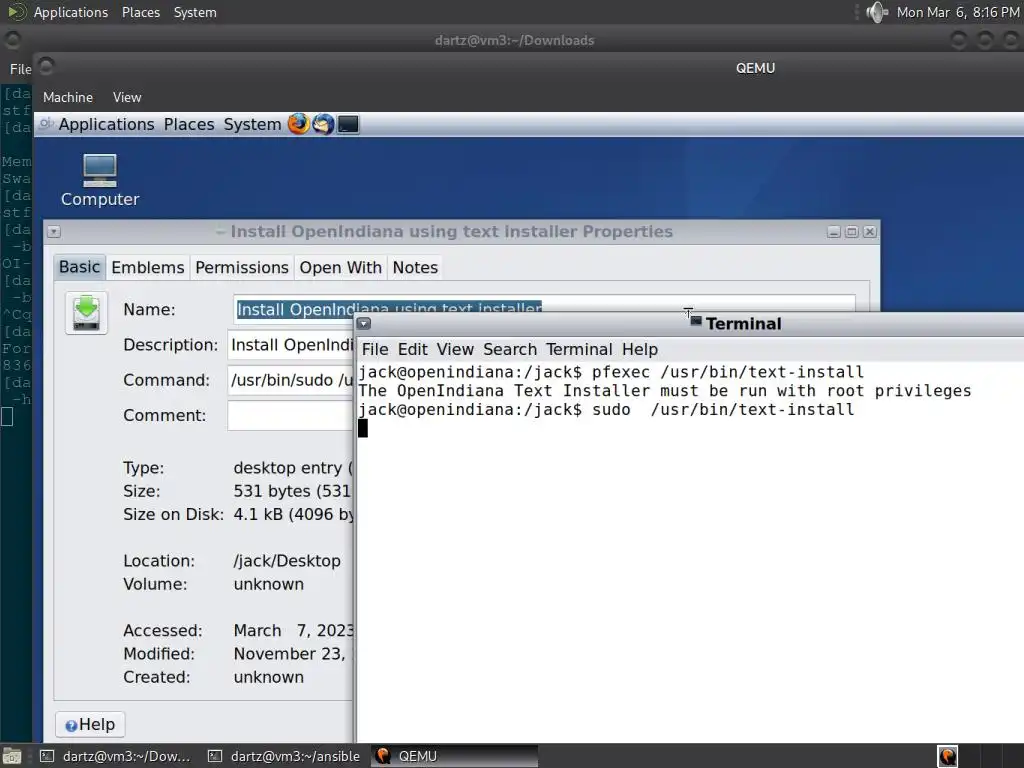Image resolution: width=1024 pixels, height=768 pixels.
Task: Open the Computer desktop icon
Action: pos(100,181)
